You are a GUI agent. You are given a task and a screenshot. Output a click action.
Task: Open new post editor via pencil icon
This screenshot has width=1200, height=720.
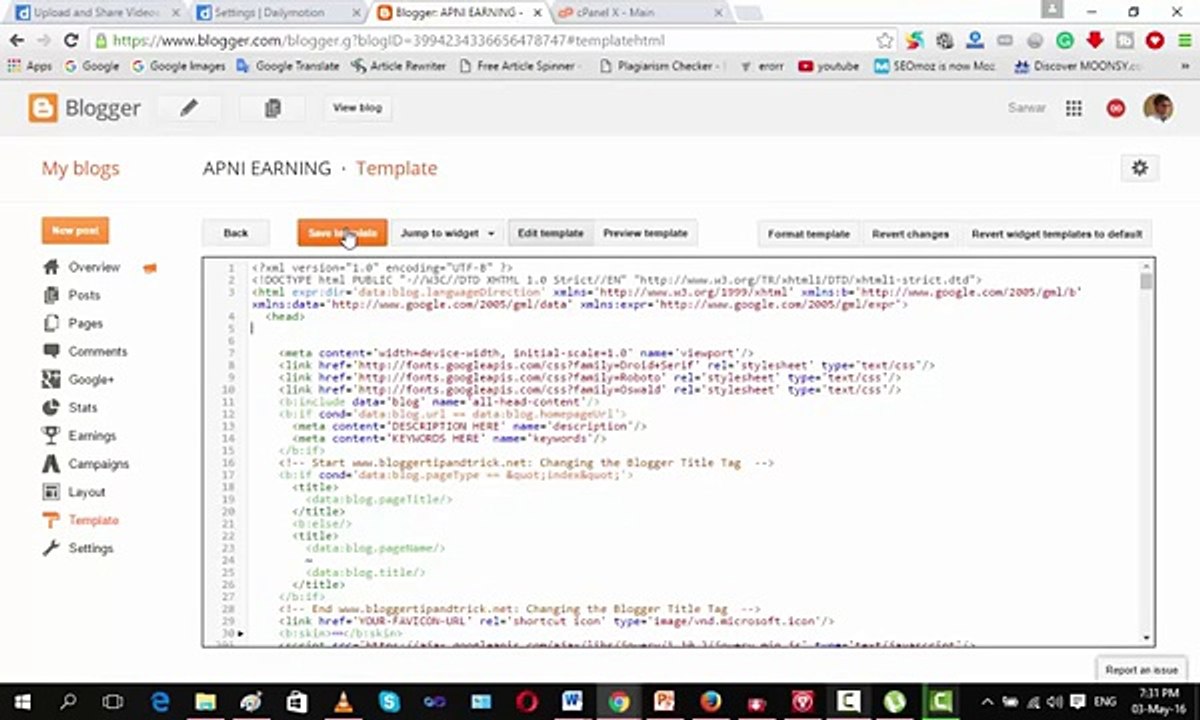tap(189, 108)
